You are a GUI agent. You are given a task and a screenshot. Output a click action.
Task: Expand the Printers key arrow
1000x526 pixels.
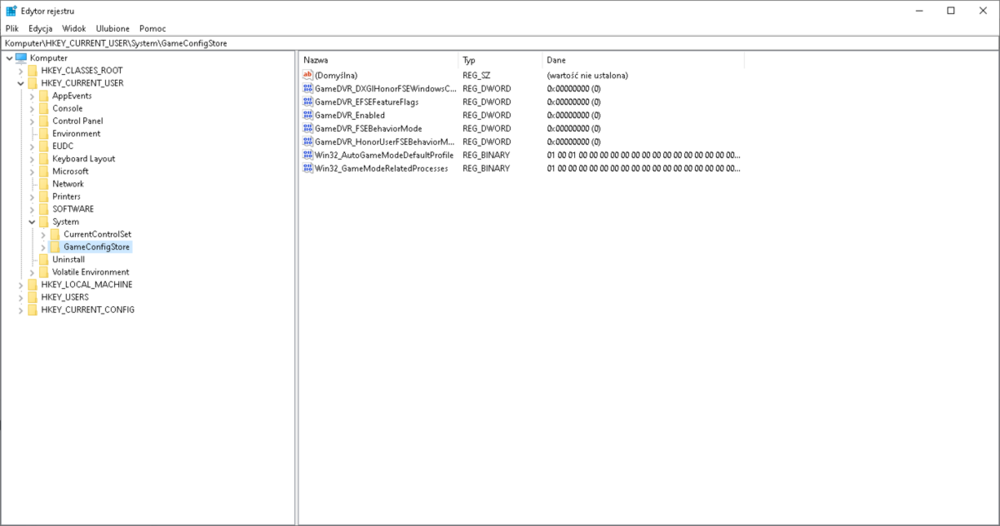(32, 197)
